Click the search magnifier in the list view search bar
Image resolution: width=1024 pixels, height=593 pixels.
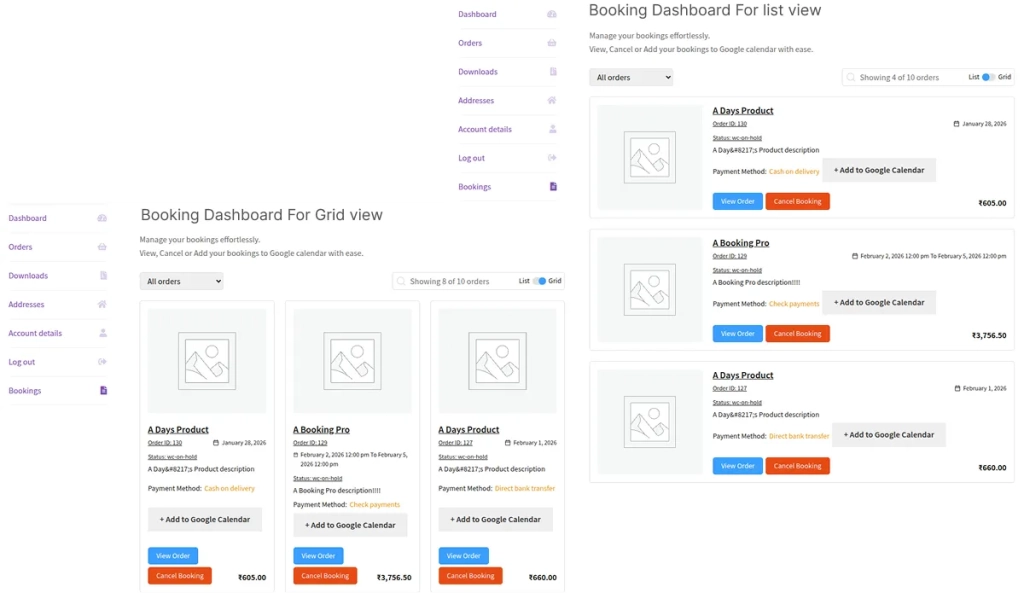click(849, 76)
